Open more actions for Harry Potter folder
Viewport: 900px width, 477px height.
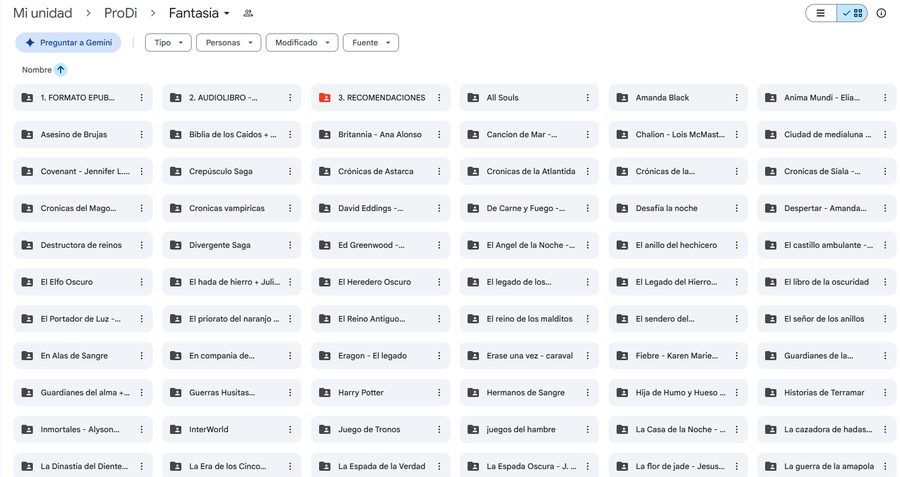tap(439, 393)
